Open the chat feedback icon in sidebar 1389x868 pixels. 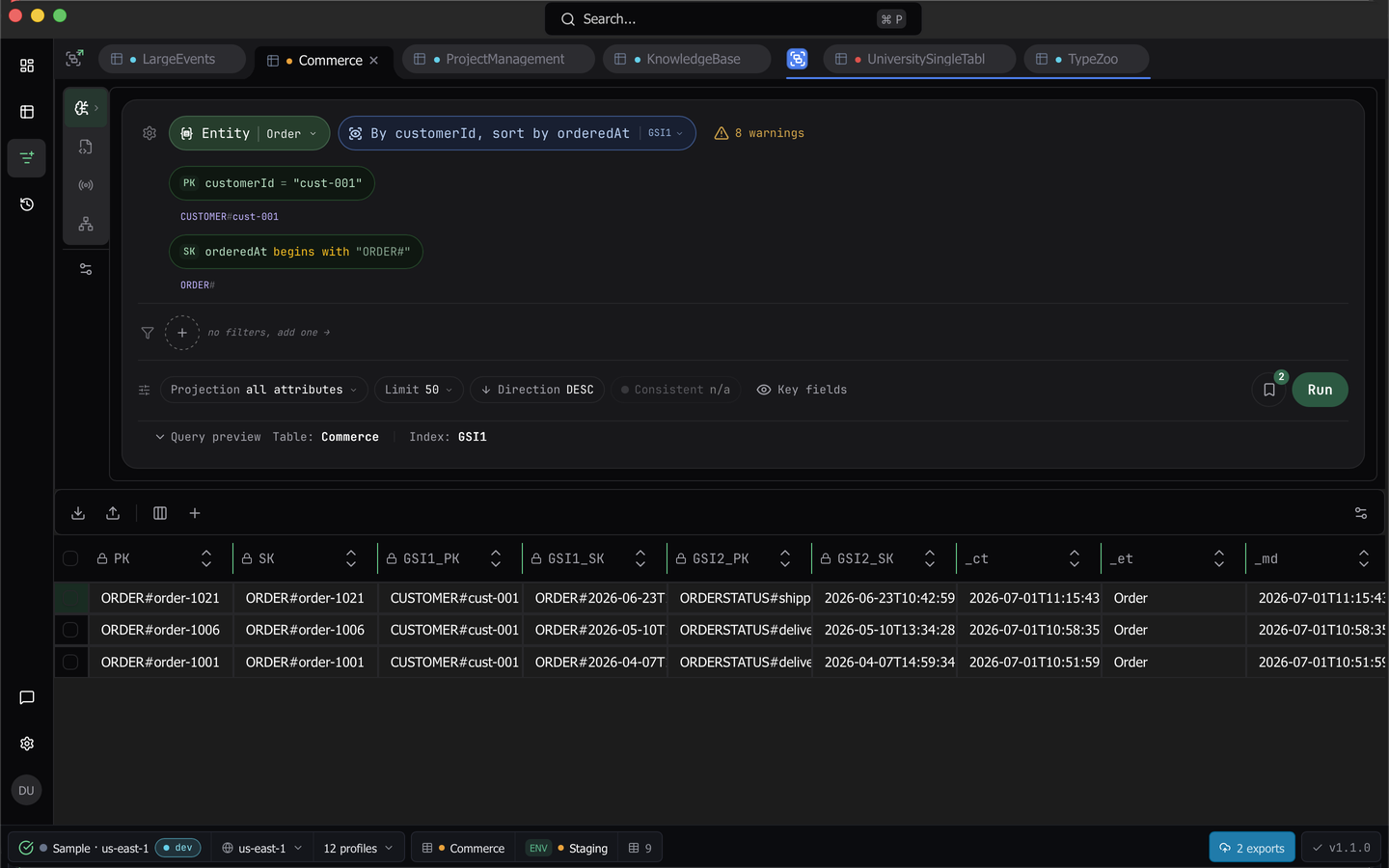[27, 697]
